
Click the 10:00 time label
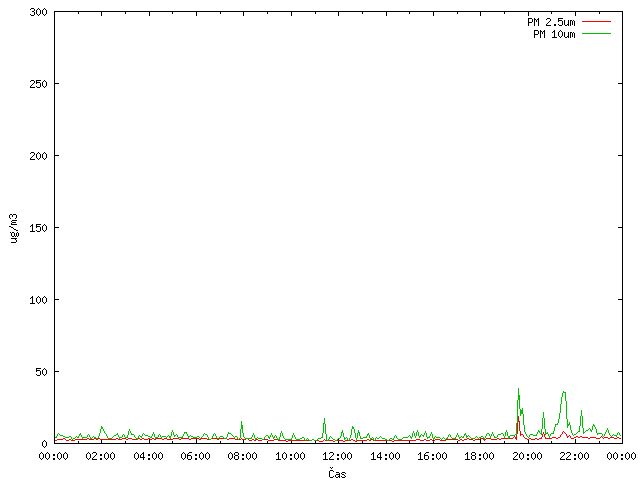point(290,456)
